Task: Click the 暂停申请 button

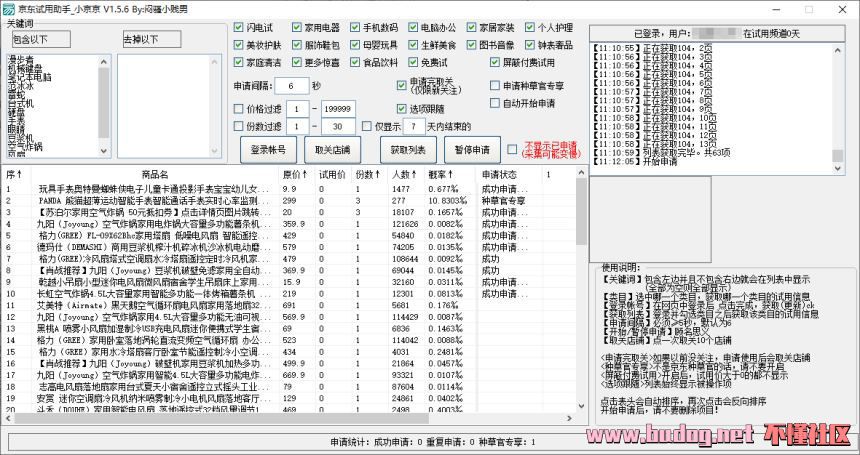Action: click(472, 150)
